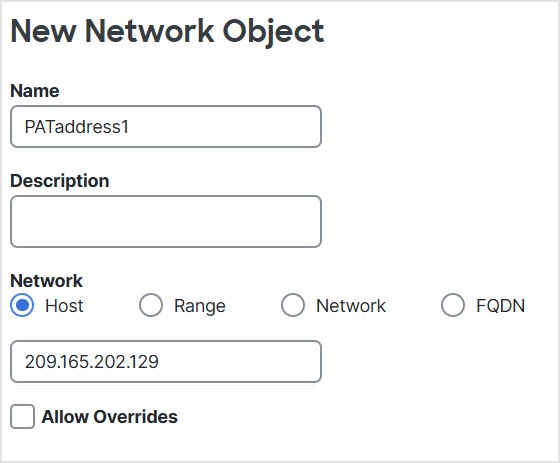Viewport: 560px width, 463px height.
Task: Select the Host radio button
Action: 22,305
